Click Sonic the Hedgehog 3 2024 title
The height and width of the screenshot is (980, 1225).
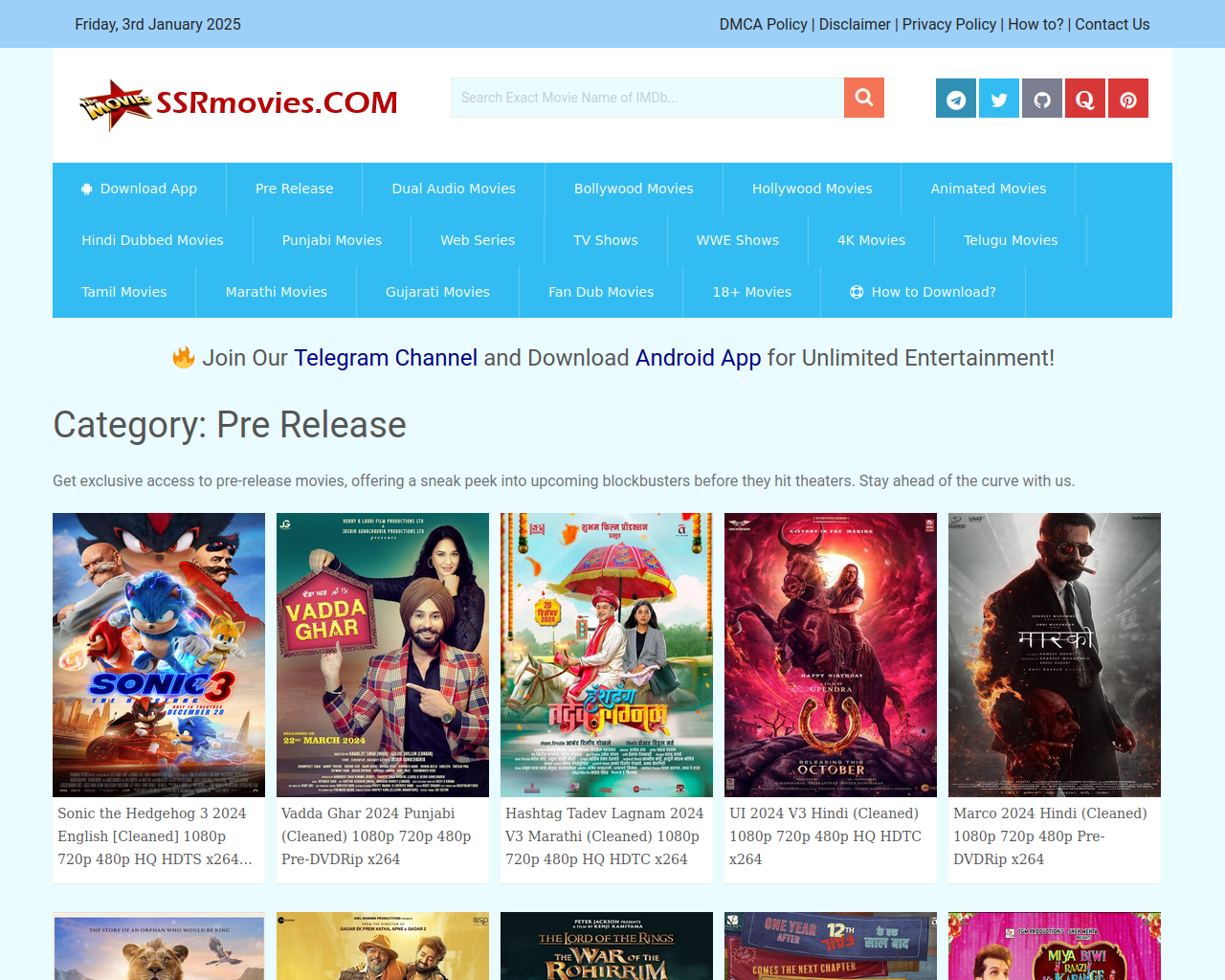(x=155, y=836)
